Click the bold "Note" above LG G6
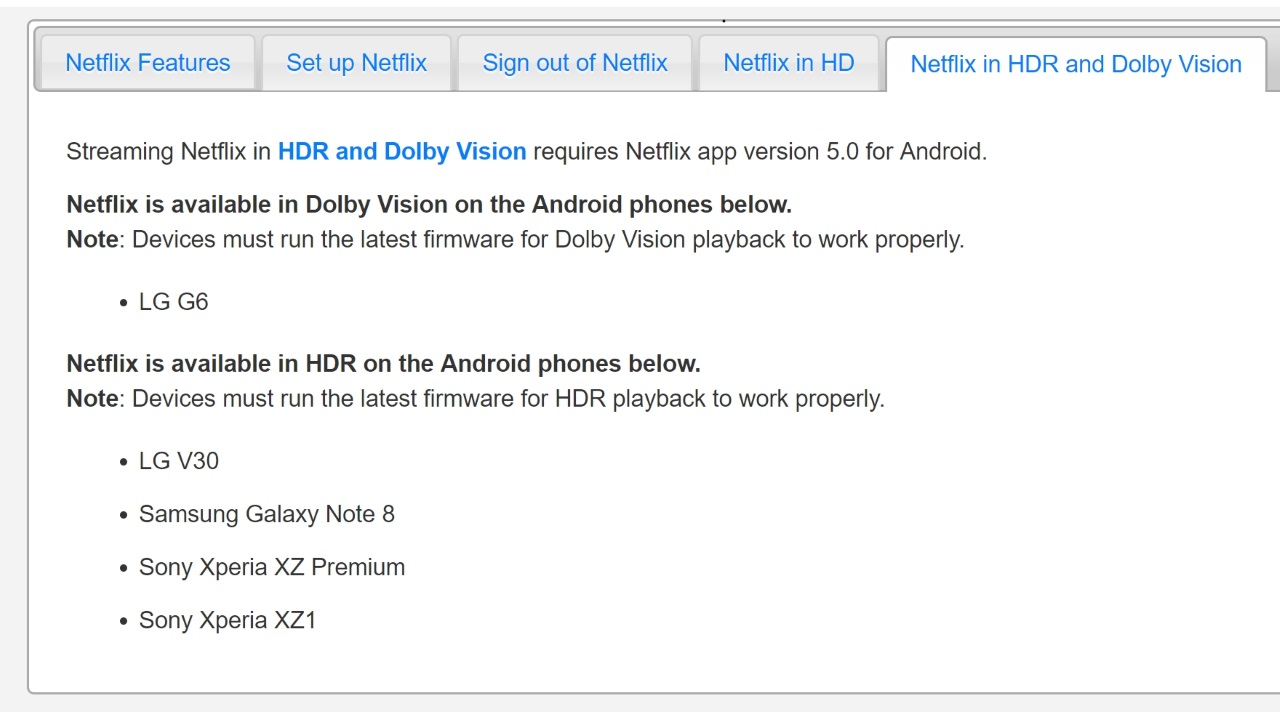 coord(92,240)
